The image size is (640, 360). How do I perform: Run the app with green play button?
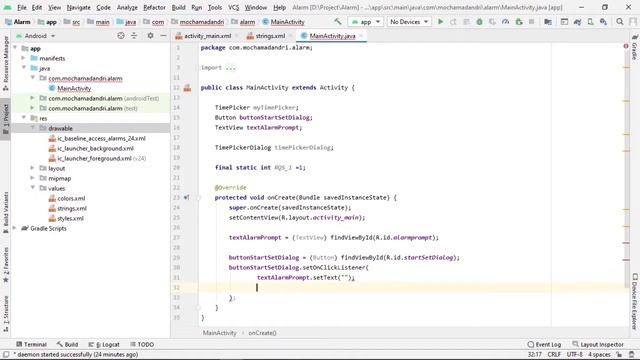(x=440, y=22)
